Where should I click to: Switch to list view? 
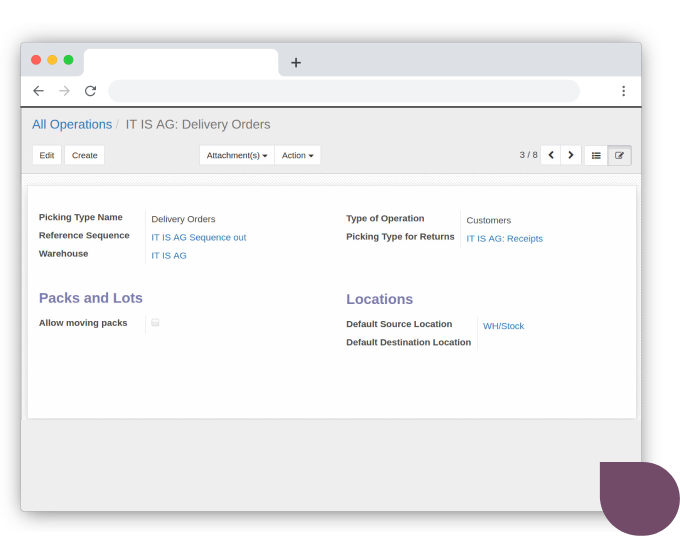pos(596,155)
